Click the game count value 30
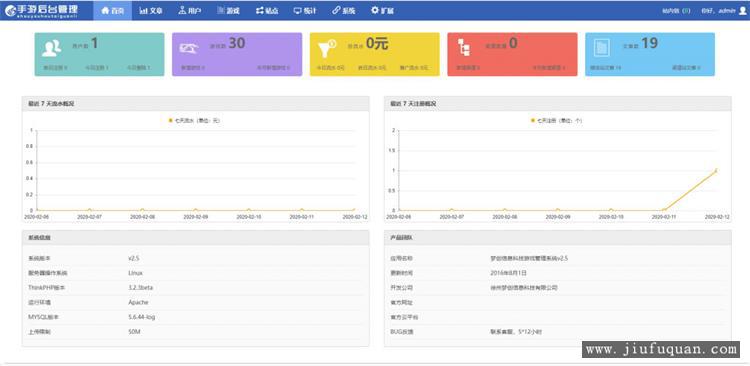750x366 pixels. [x=236, y=44]
